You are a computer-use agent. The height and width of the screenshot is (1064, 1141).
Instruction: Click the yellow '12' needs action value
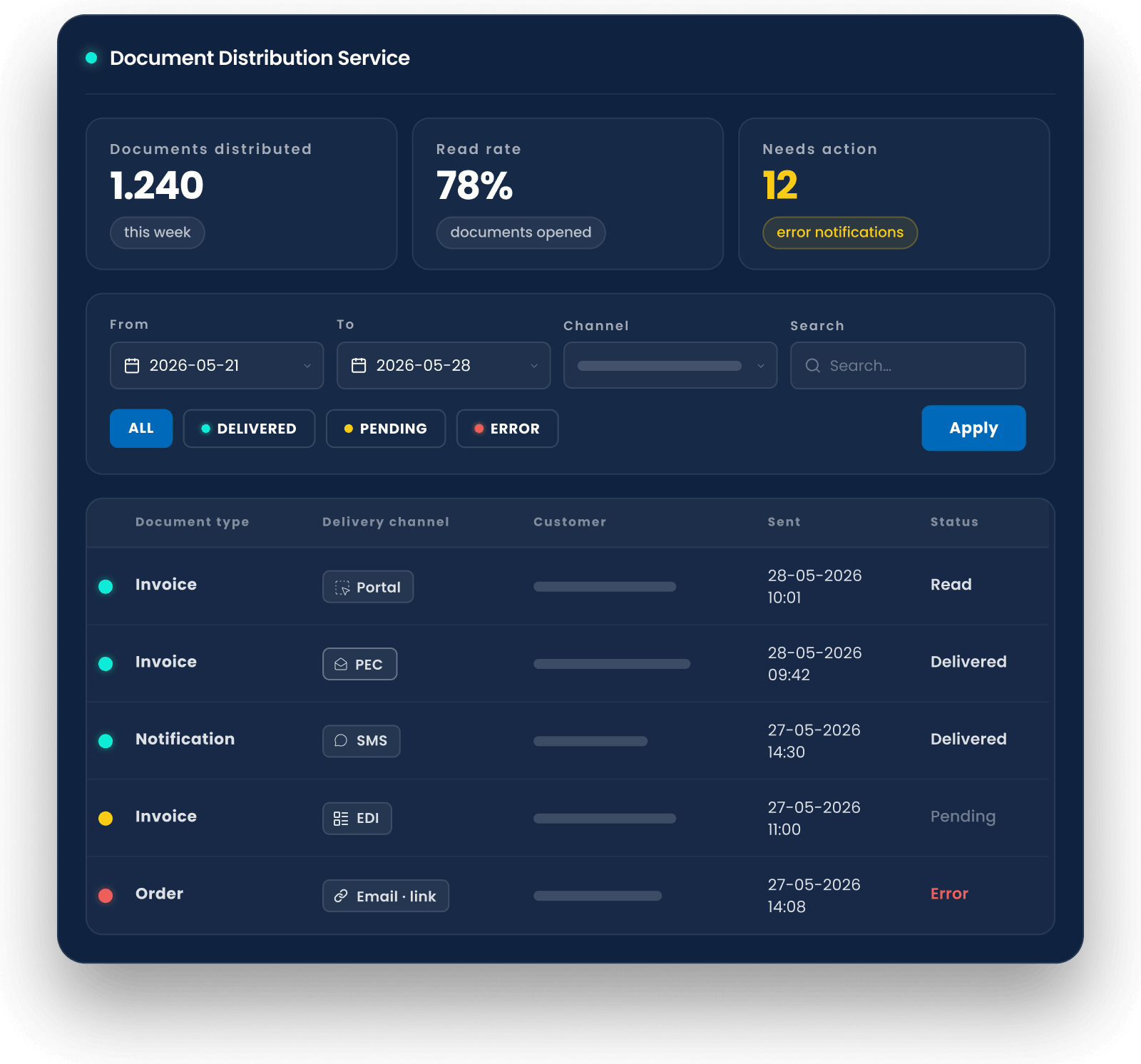tap(780, 186)
